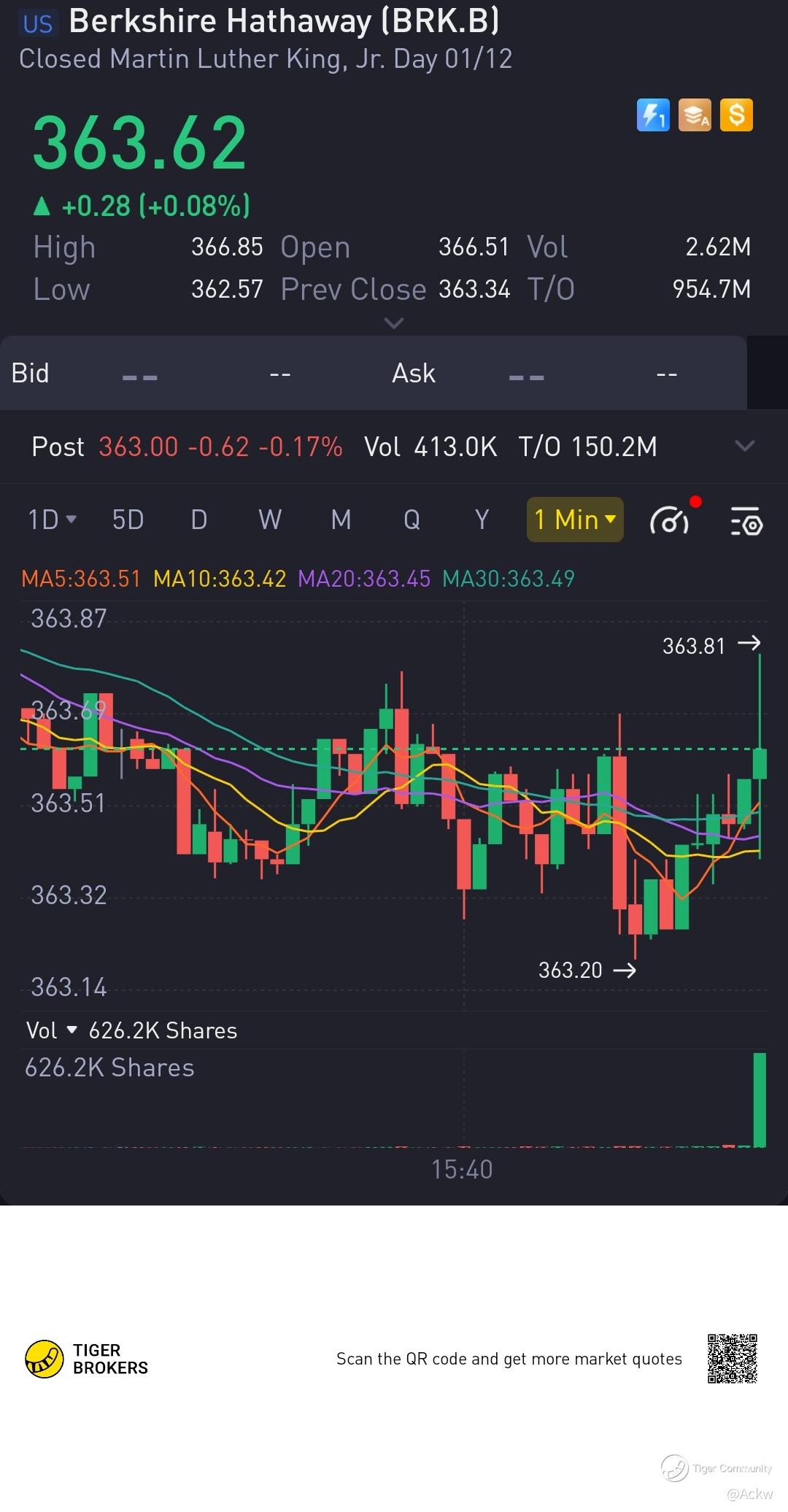The image size is (788, 1512).
Task: Tap the Bid label in quote bar
Action: pyautogui.click(x=30, y=373)
